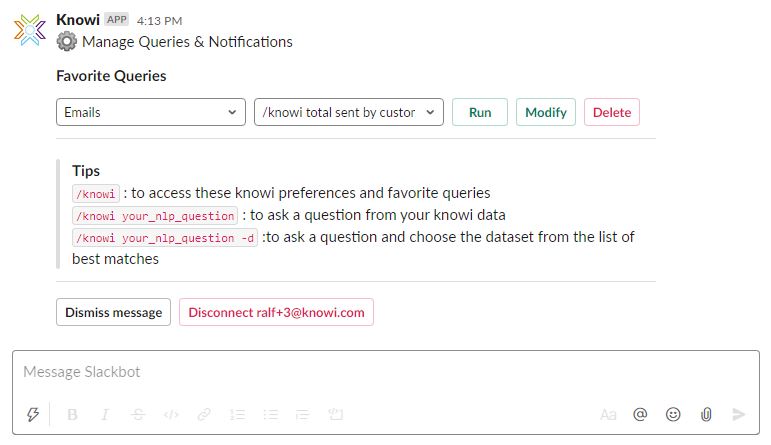Toggle italic text formatting

[x=105, y=414]
